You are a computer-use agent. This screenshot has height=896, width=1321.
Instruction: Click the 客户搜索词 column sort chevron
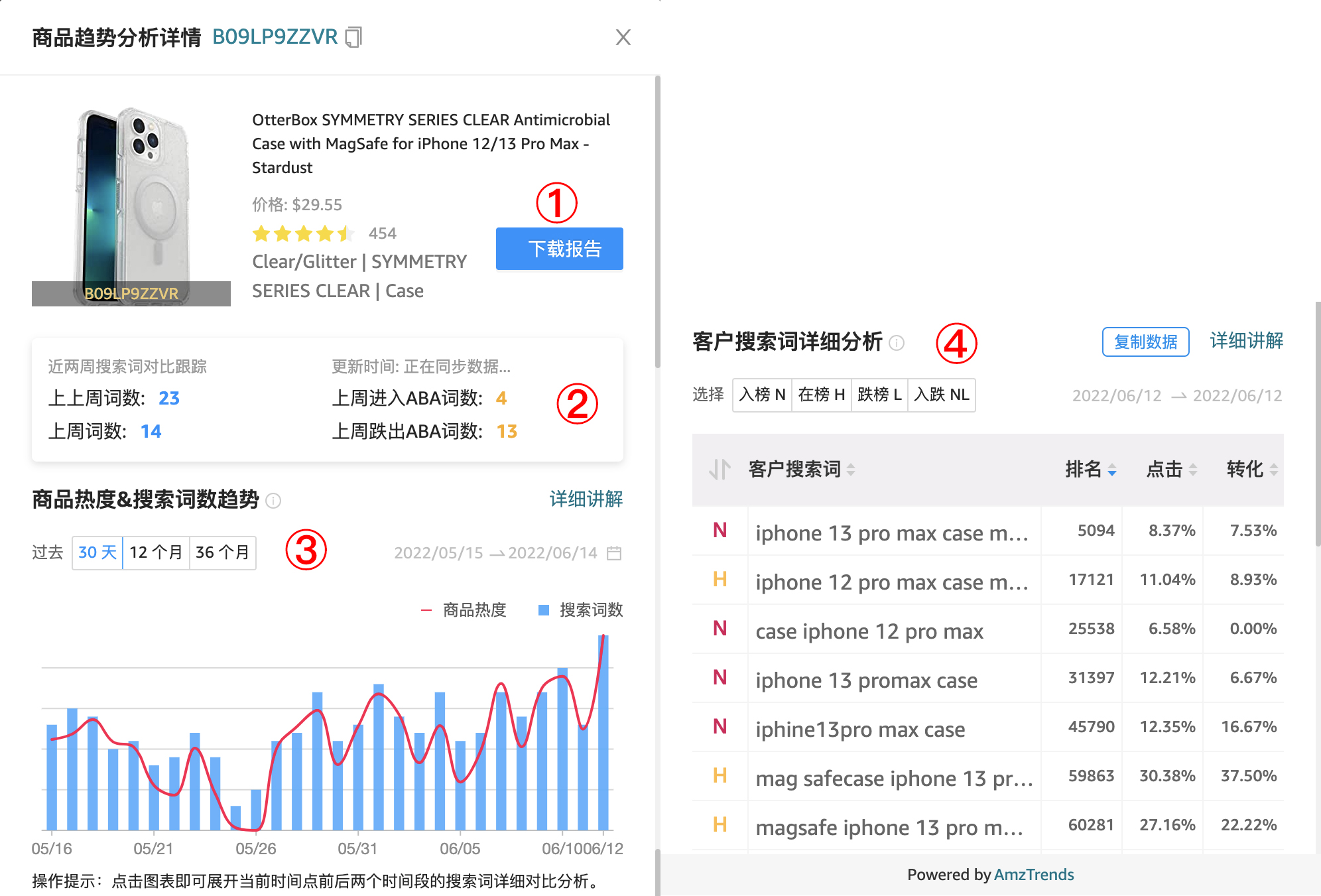point(851,470)
